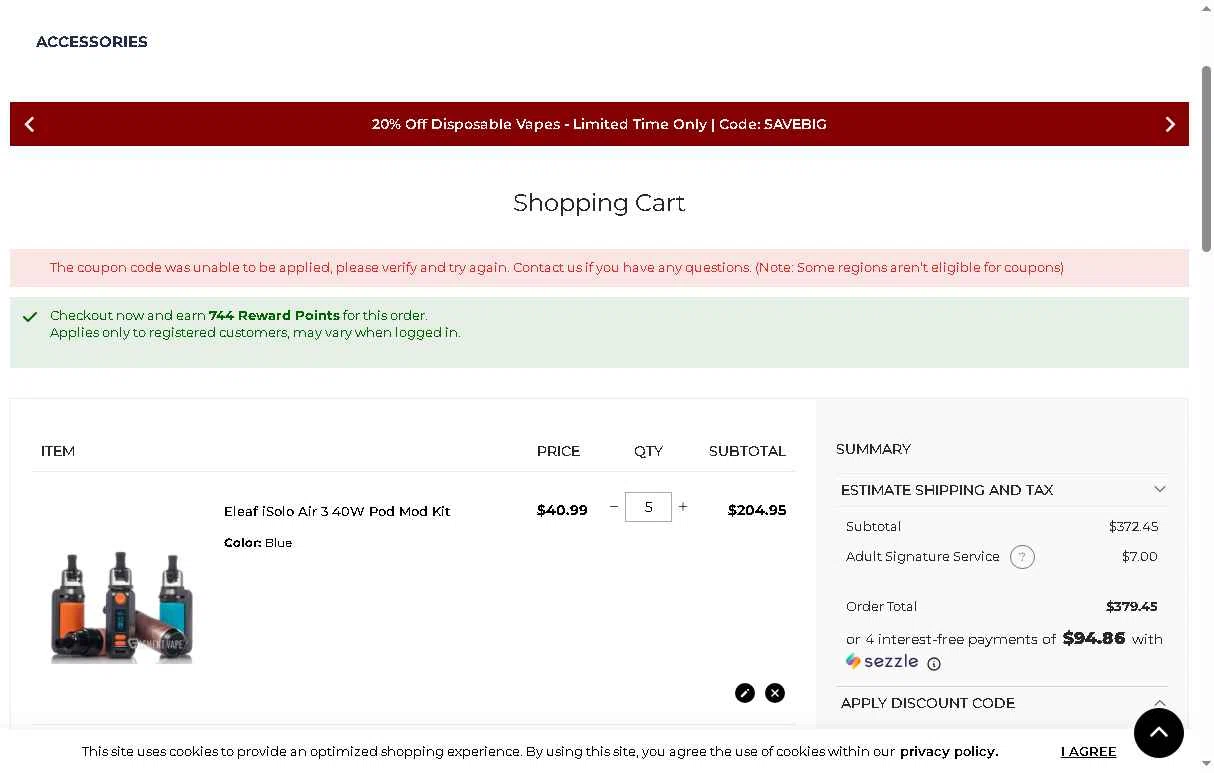Select the 744 Reward Points text

pos(274,315)
